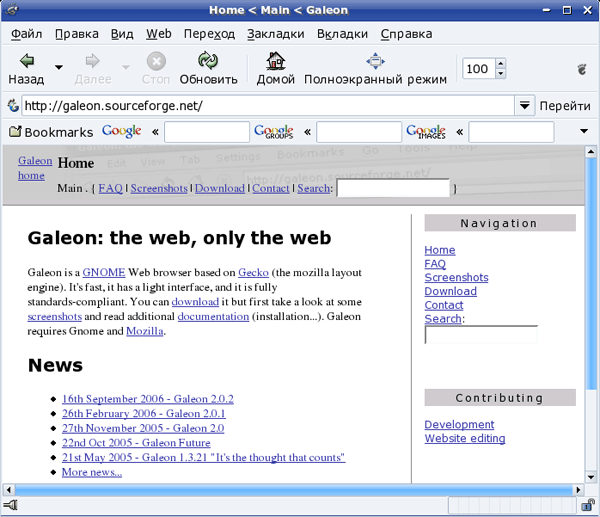
Task: Open the Закладки menu
Action: pos(276,34)
